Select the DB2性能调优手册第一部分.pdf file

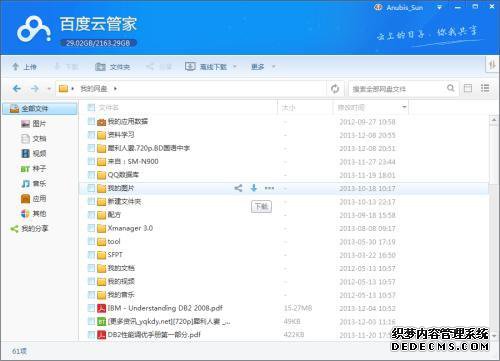tap(154, 335)
